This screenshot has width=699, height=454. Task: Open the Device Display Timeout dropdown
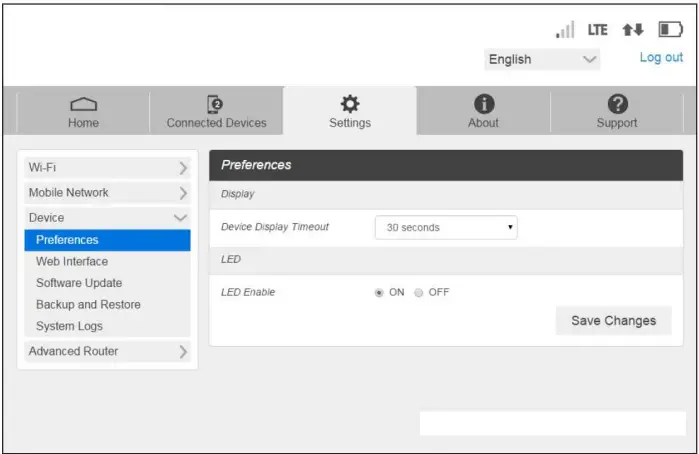pos(446,228)
